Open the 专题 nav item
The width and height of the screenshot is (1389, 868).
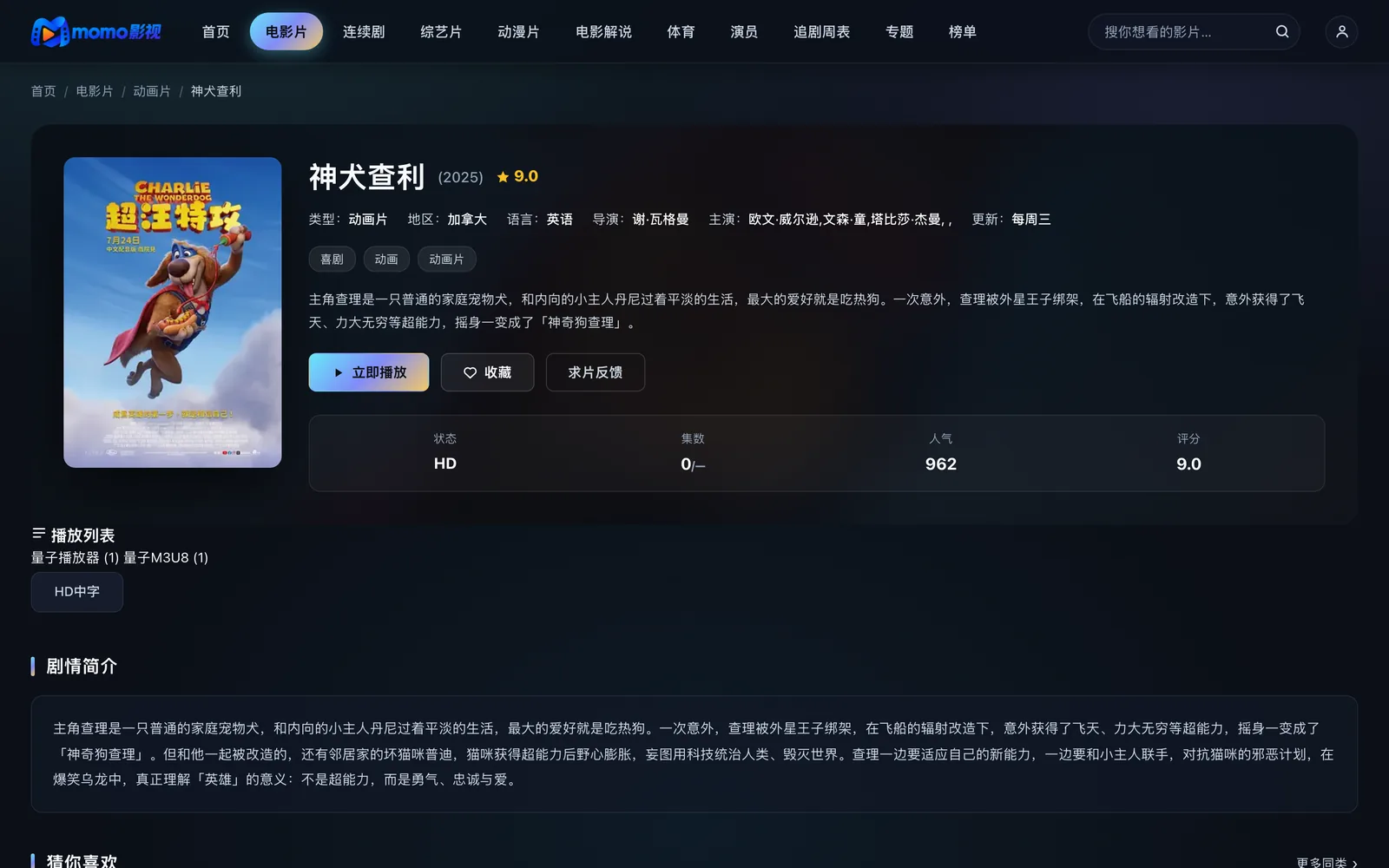click(x=899, y=31)
